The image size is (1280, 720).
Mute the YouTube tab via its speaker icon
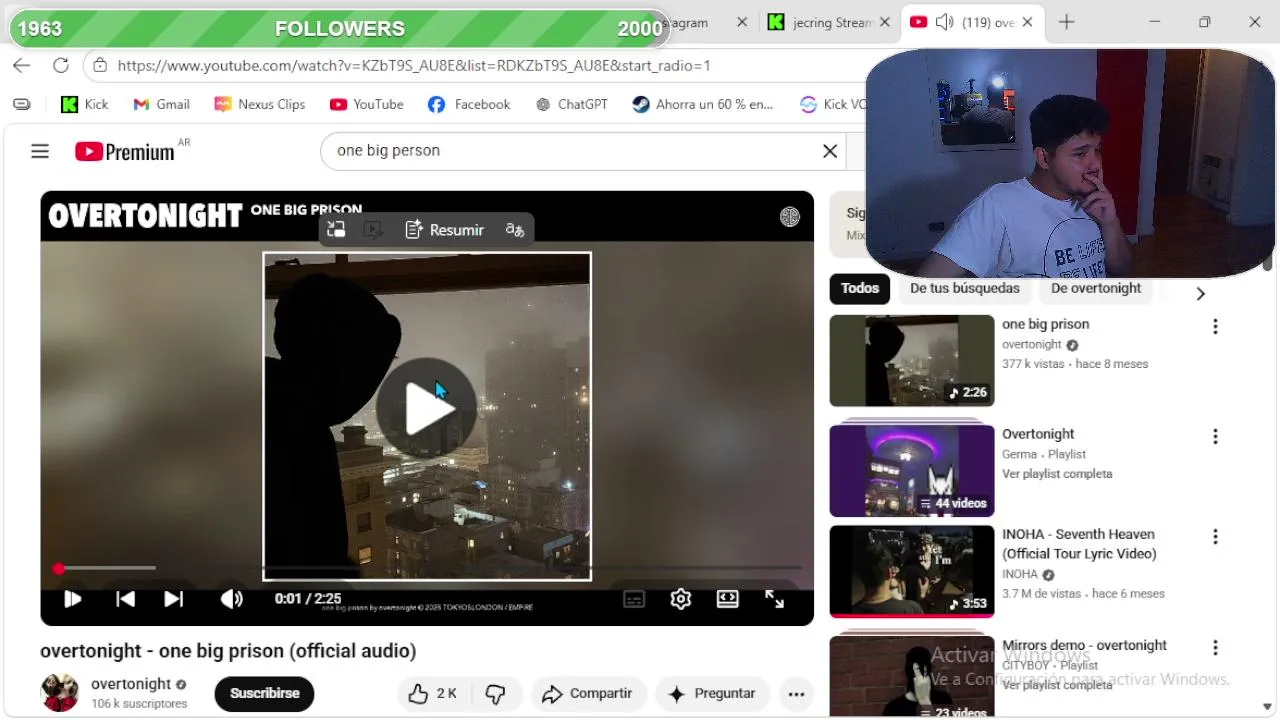coord(944,22)
